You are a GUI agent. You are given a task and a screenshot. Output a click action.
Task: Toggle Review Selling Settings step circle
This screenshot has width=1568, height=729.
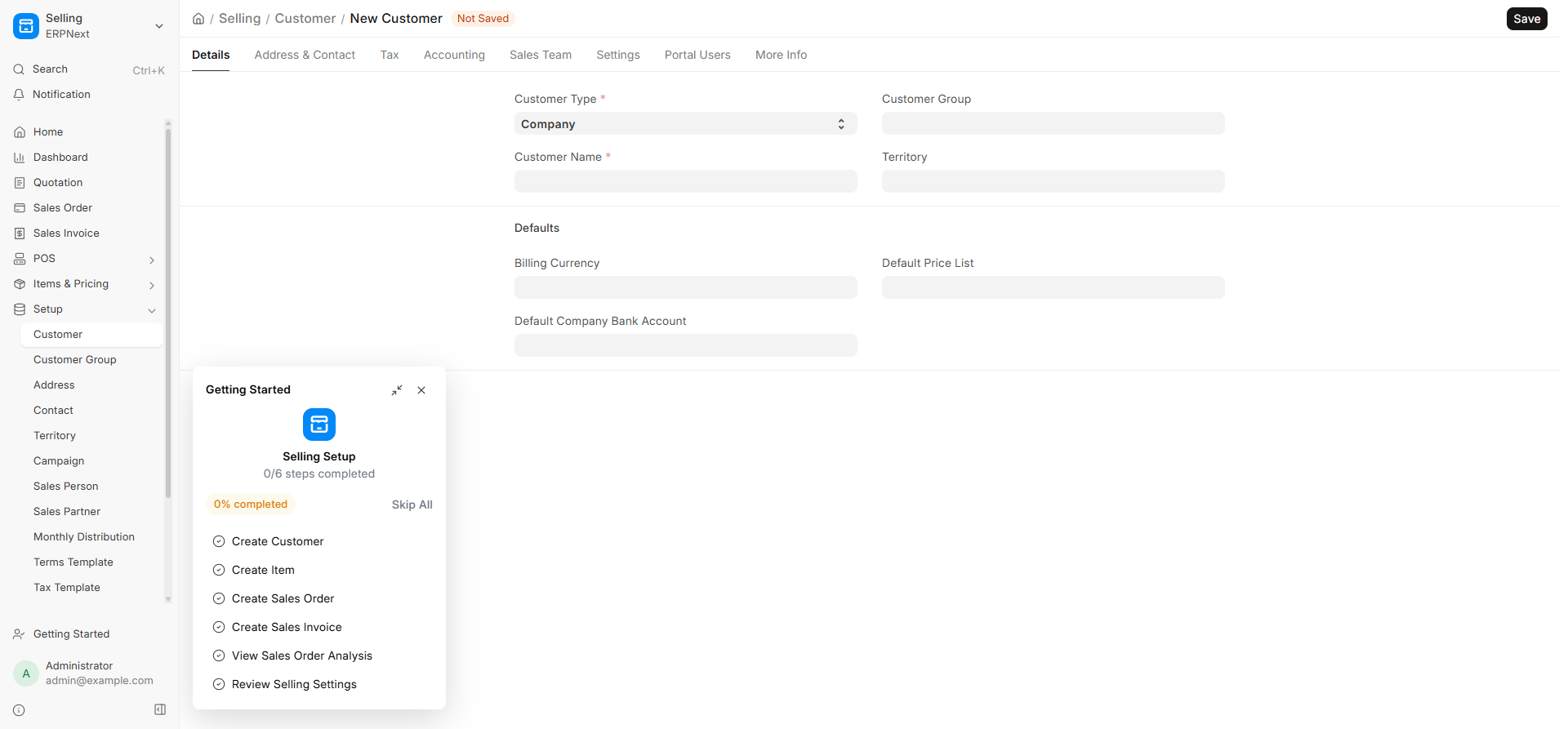click(219, 684)
